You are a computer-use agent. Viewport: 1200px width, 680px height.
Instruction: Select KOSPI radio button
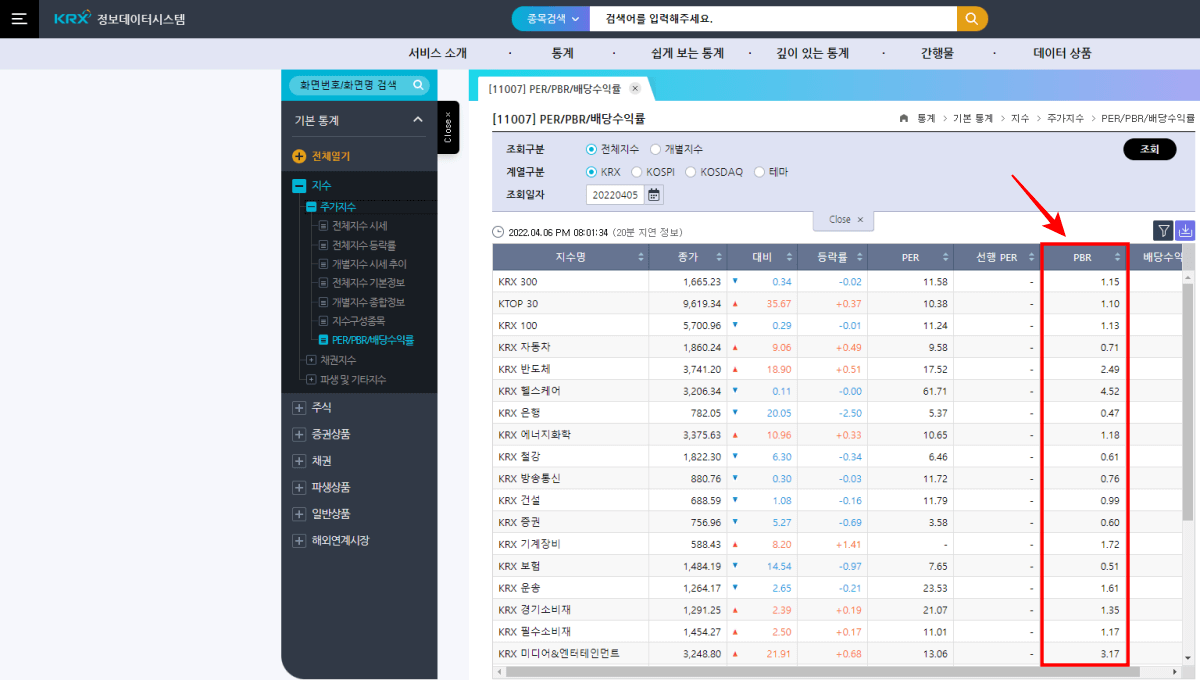tap(637, 172)
